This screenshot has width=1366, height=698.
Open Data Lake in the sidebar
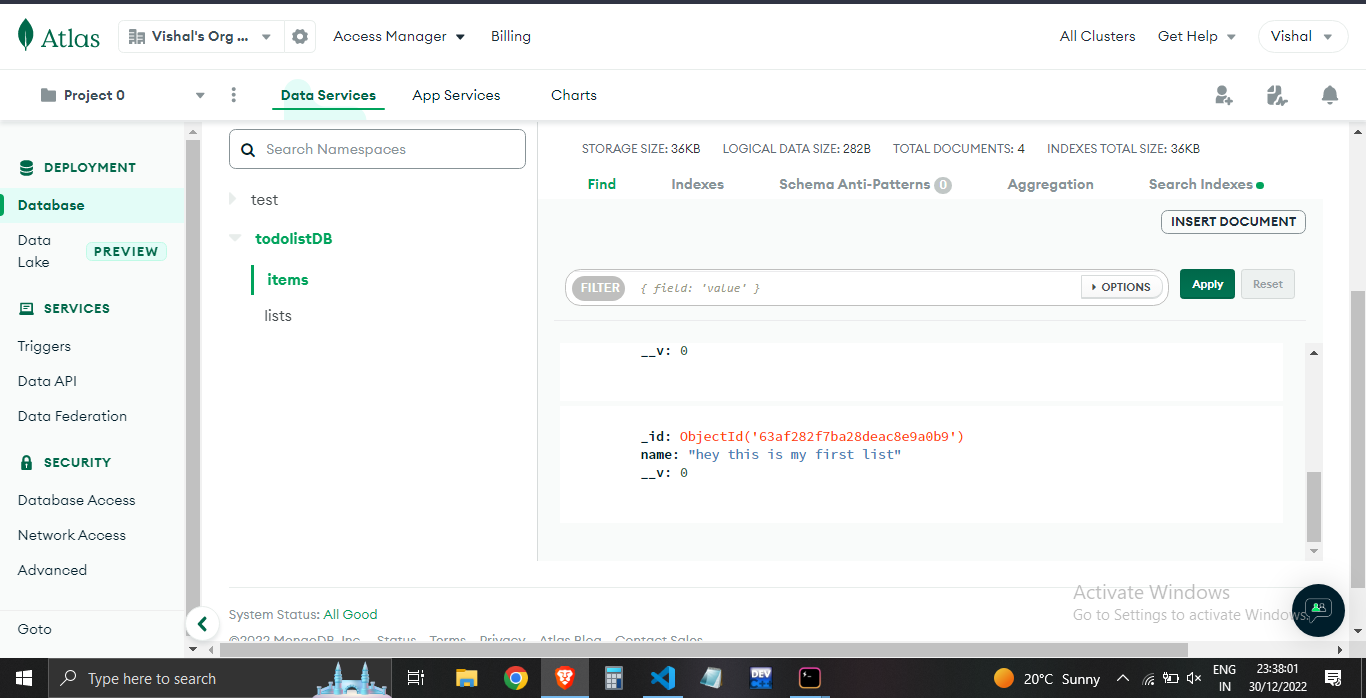click(34, 251)
